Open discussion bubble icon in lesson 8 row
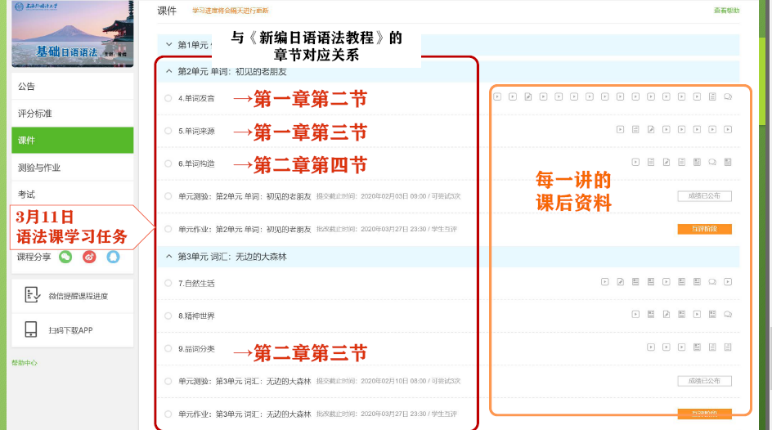The image size is (772, 430). pyautogui.click(x=727, y=315)
